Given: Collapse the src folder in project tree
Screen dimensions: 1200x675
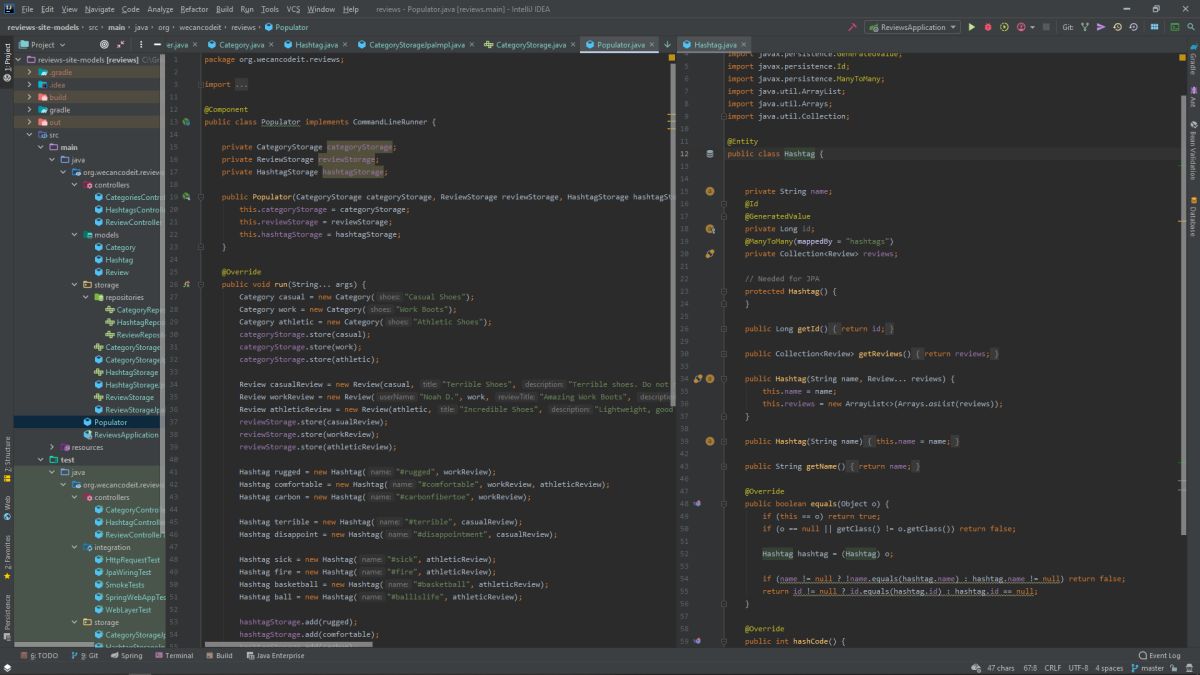Looking at the screenshot, I should [x=29, y=134].
